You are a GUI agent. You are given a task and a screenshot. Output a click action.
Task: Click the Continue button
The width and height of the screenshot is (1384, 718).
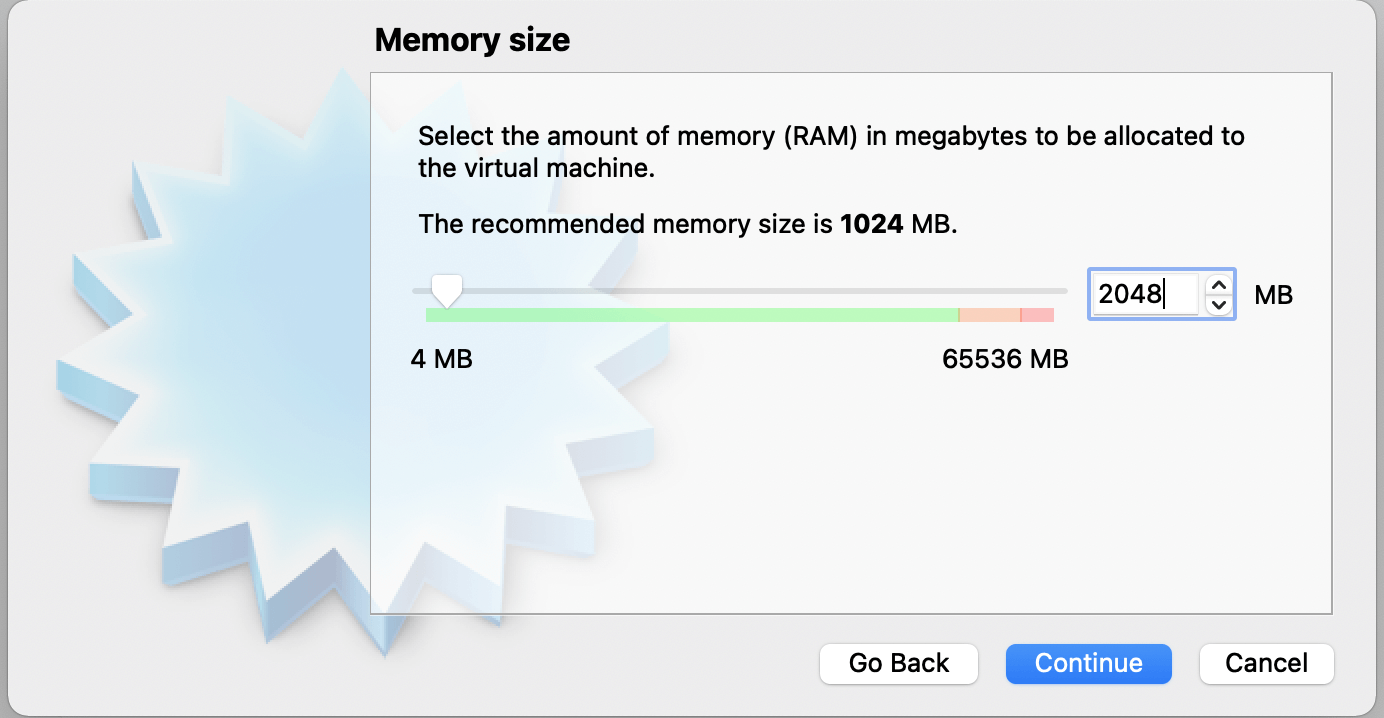1088,663
